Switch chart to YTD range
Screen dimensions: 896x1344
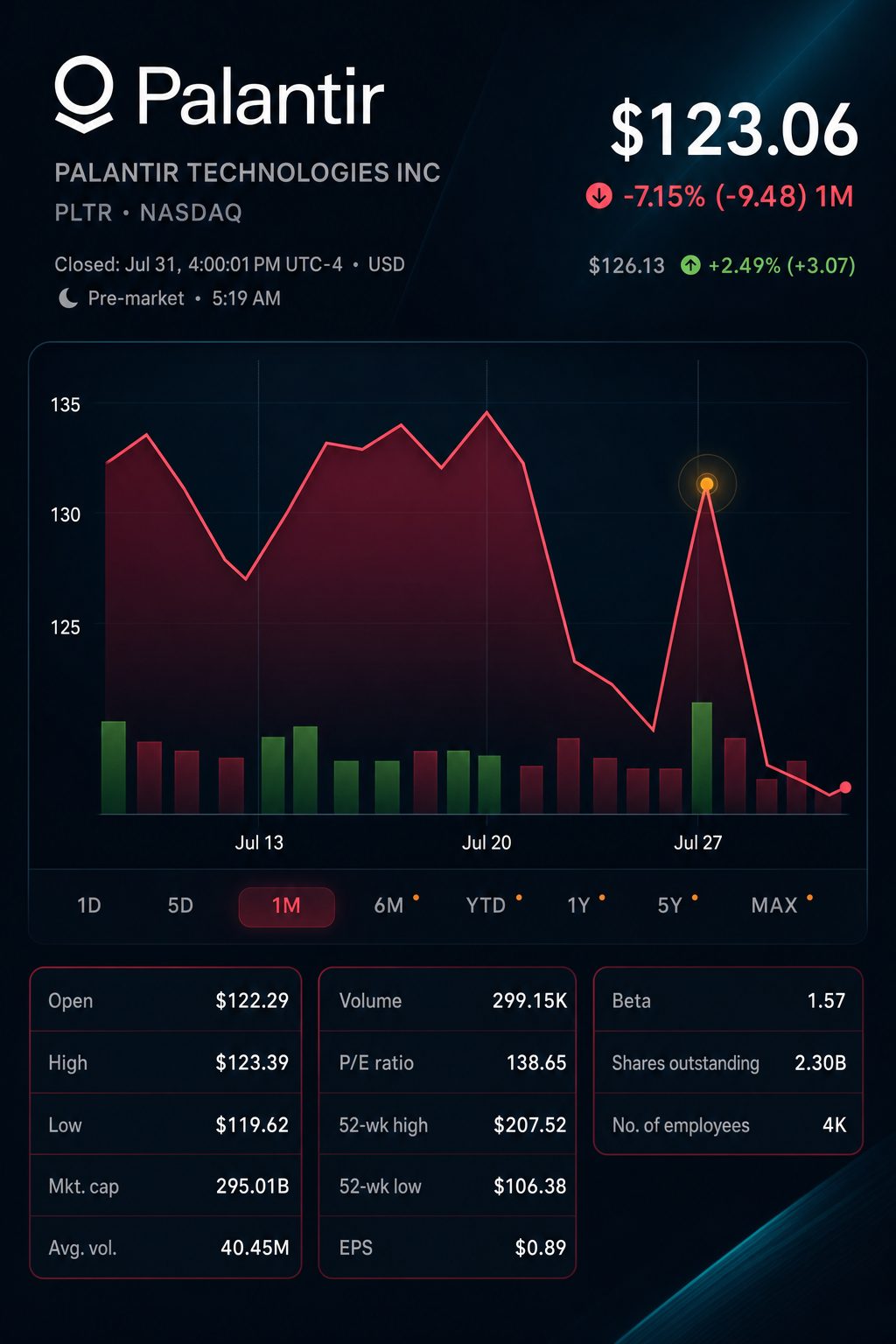(x=486, y=906)
